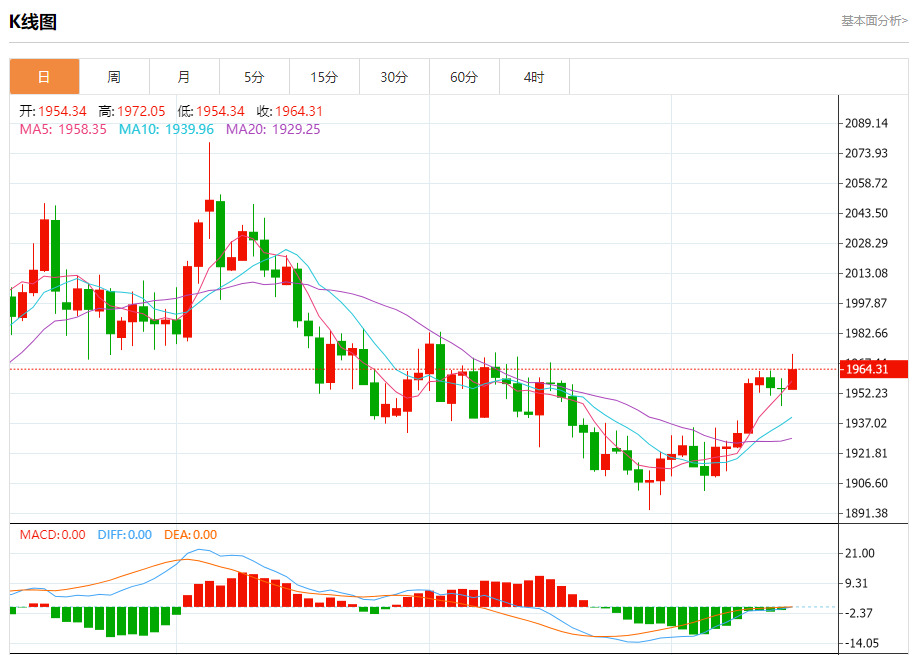Click the 9.31 MACD axis label

[x=857, y=584]
